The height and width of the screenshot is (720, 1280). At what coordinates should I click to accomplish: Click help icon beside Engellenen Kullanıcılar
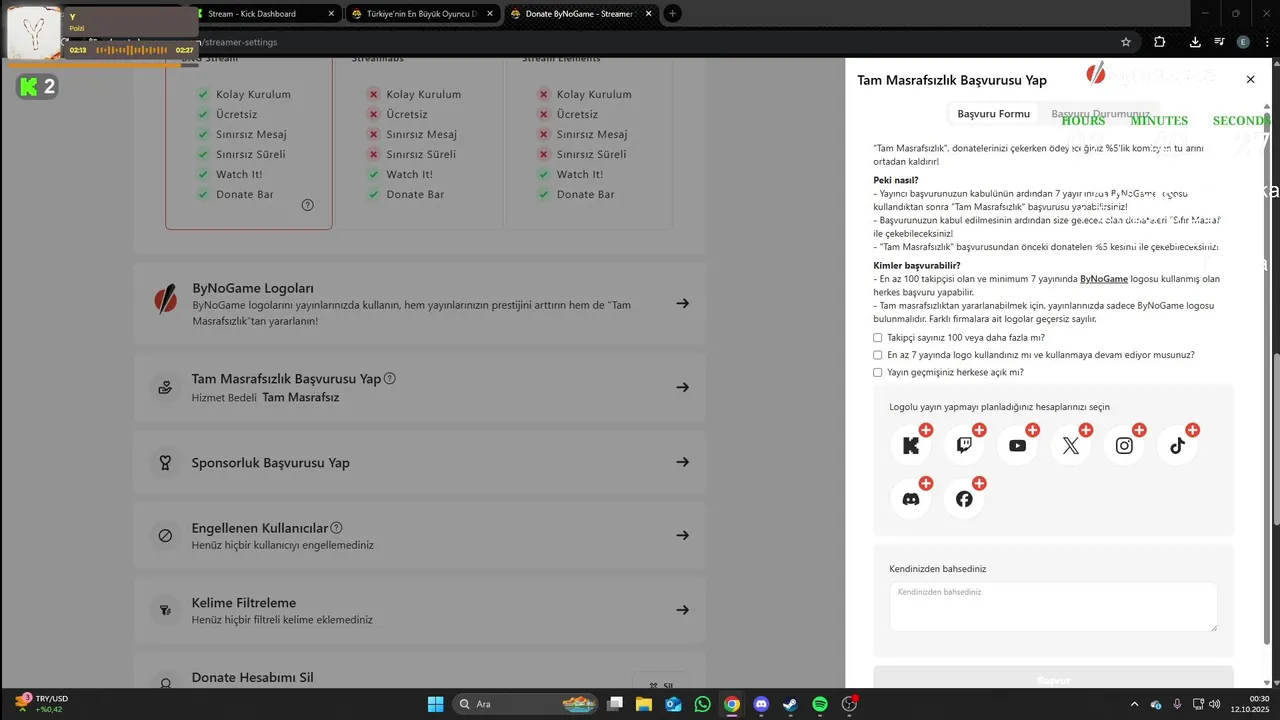click(x=336, y=527)
